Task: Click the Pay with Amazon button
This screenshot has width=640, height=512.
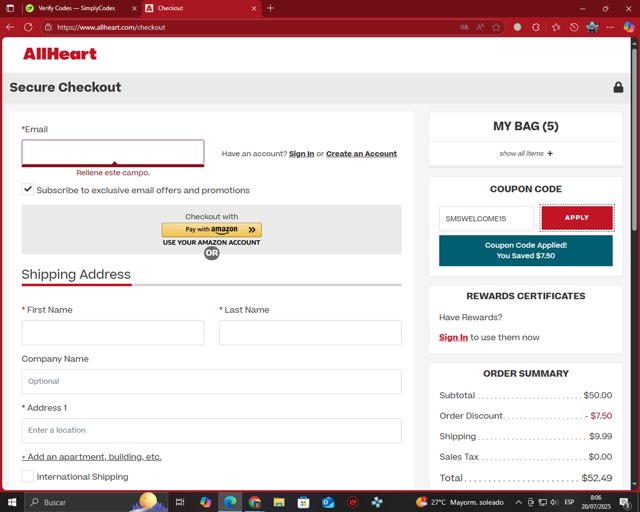Action: click(x=211, y=229)
